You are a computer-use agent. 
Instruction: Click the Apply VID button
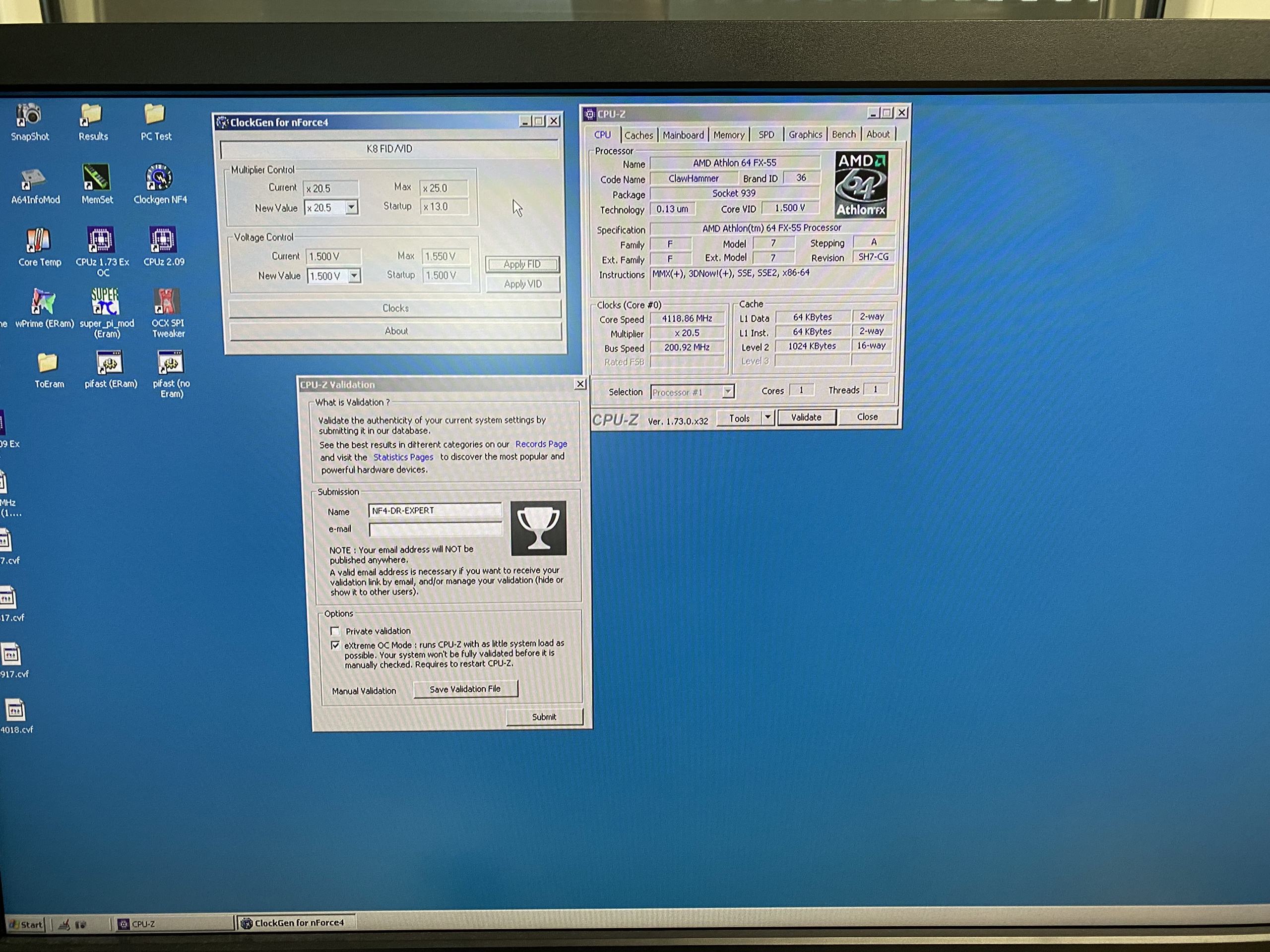click(522, 284)
